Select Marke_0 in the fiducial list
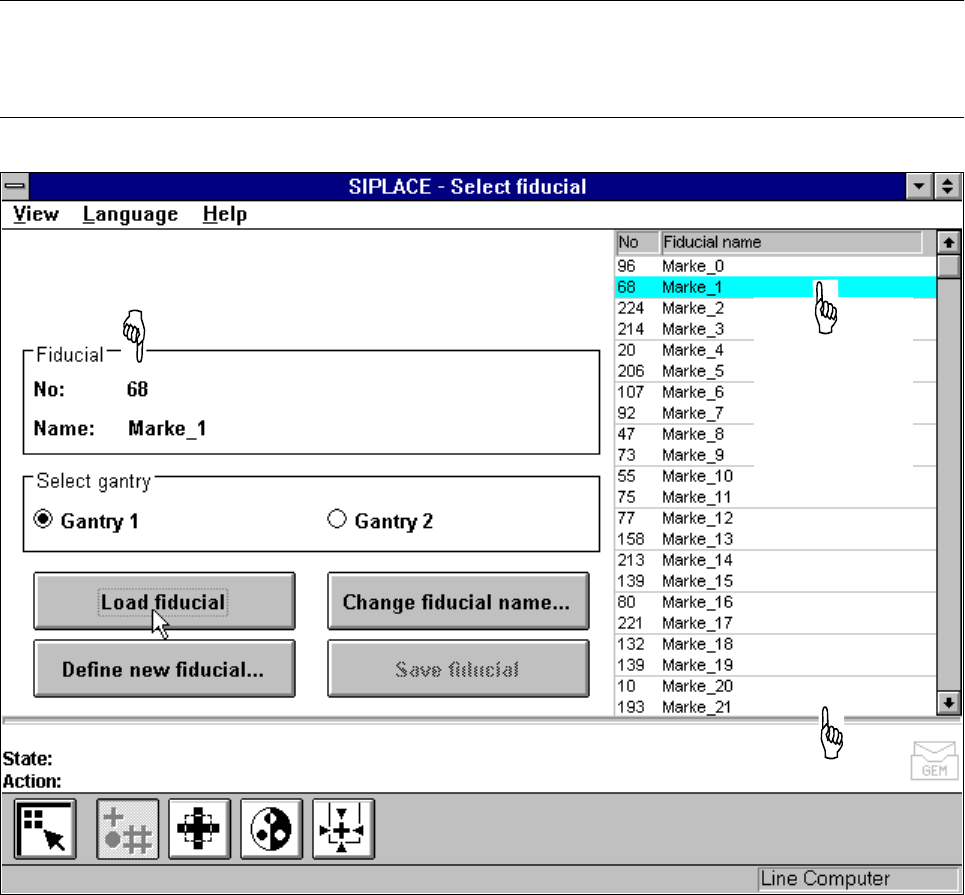 [x=775, y=266]
